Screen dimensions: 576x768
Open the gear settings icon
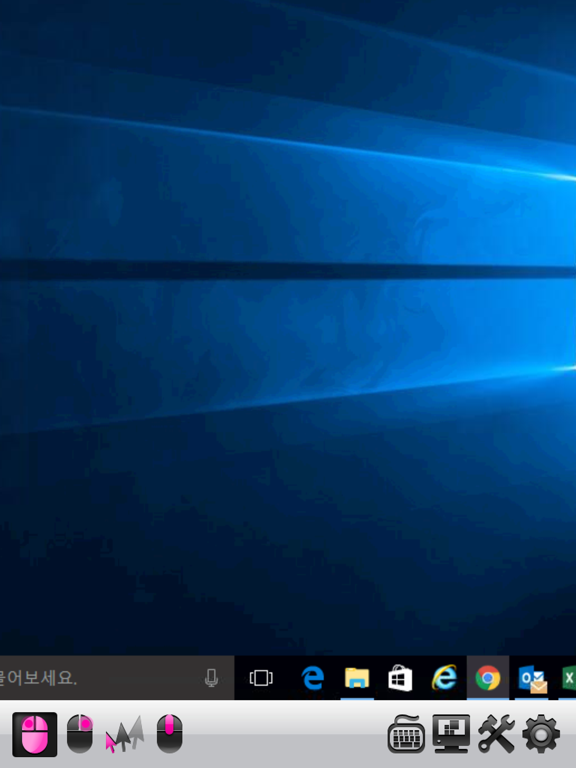click(x=541, y=734)
